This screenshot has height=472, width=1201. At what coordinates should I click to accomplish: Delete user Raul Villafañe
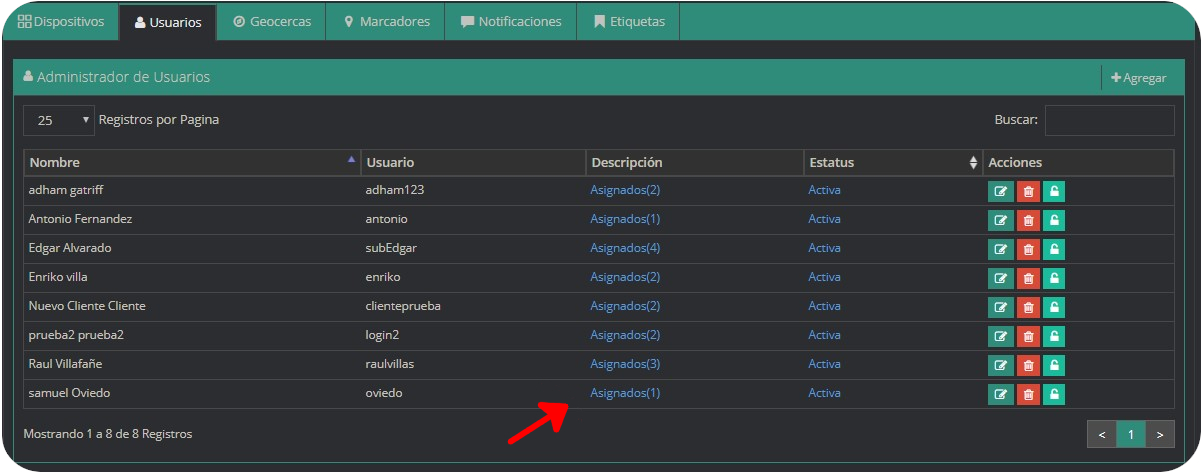click(1028, 365)
